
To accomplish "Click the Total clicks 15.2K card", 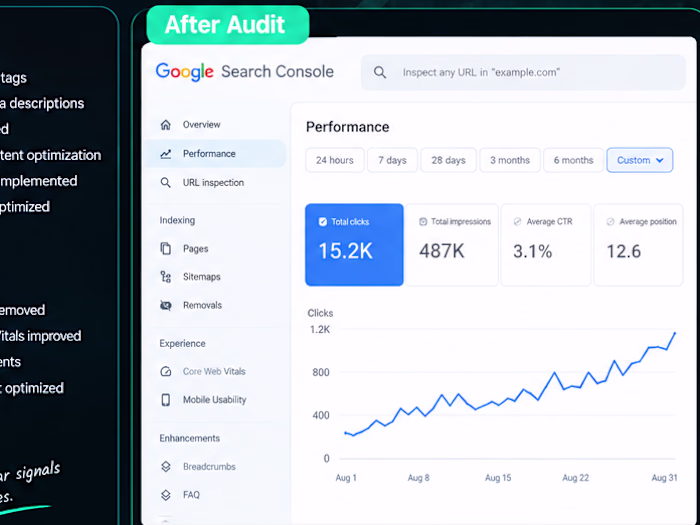I will (x=354, y=245).
